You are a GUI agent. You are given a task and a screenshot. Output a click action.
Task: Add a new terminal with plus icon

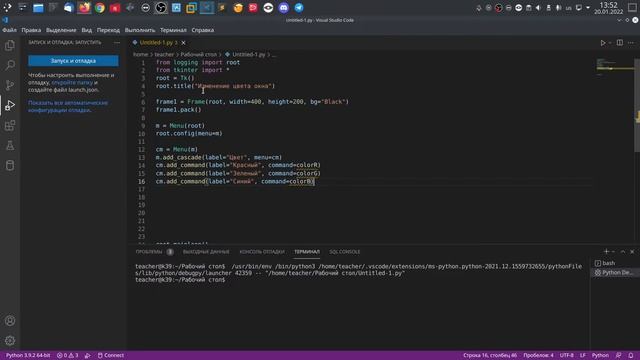[x=607, y=252]
